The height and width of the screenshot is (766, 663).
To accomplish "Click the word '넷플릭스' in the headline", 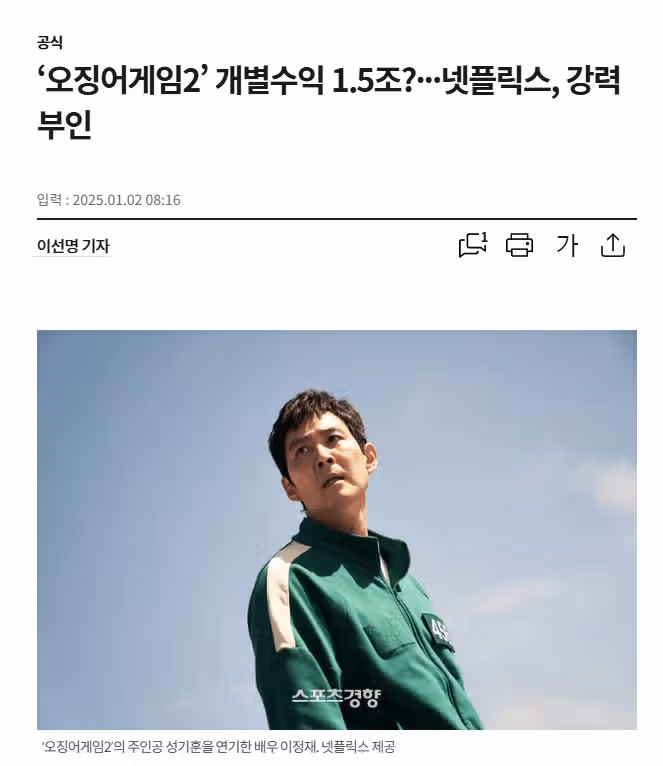I will point(500,80).
